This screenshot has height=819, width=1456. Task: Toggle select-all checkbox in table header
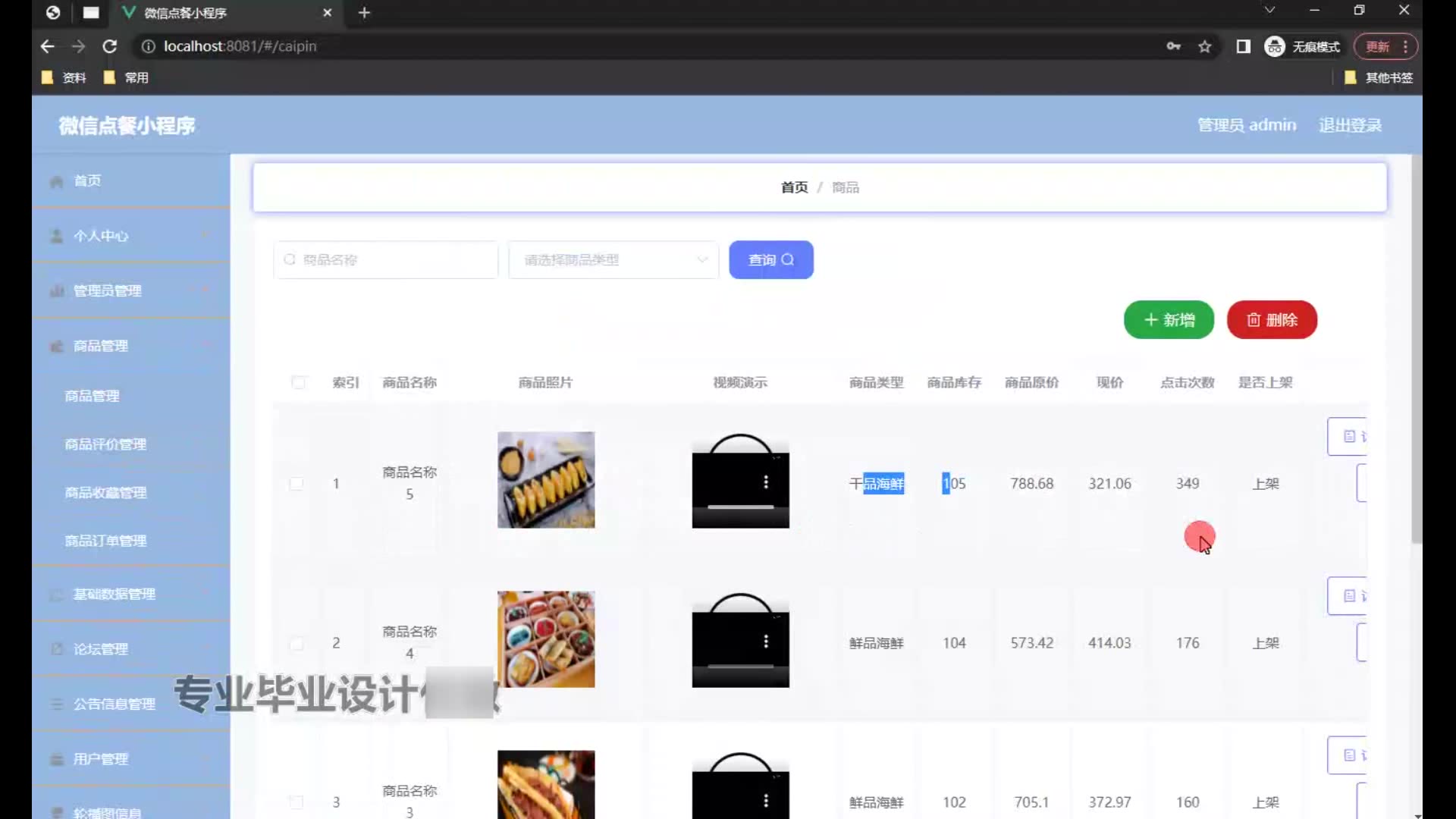pos(299,382)
